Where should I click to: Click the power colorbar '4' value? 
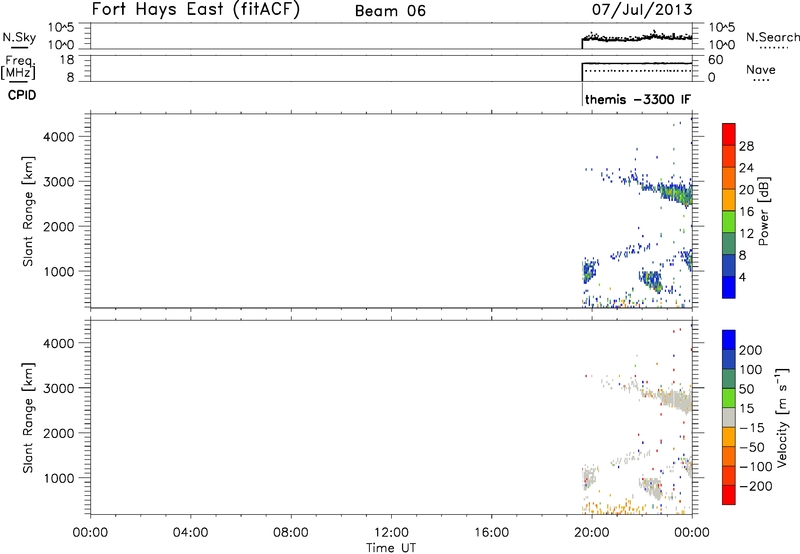[743, 277]
